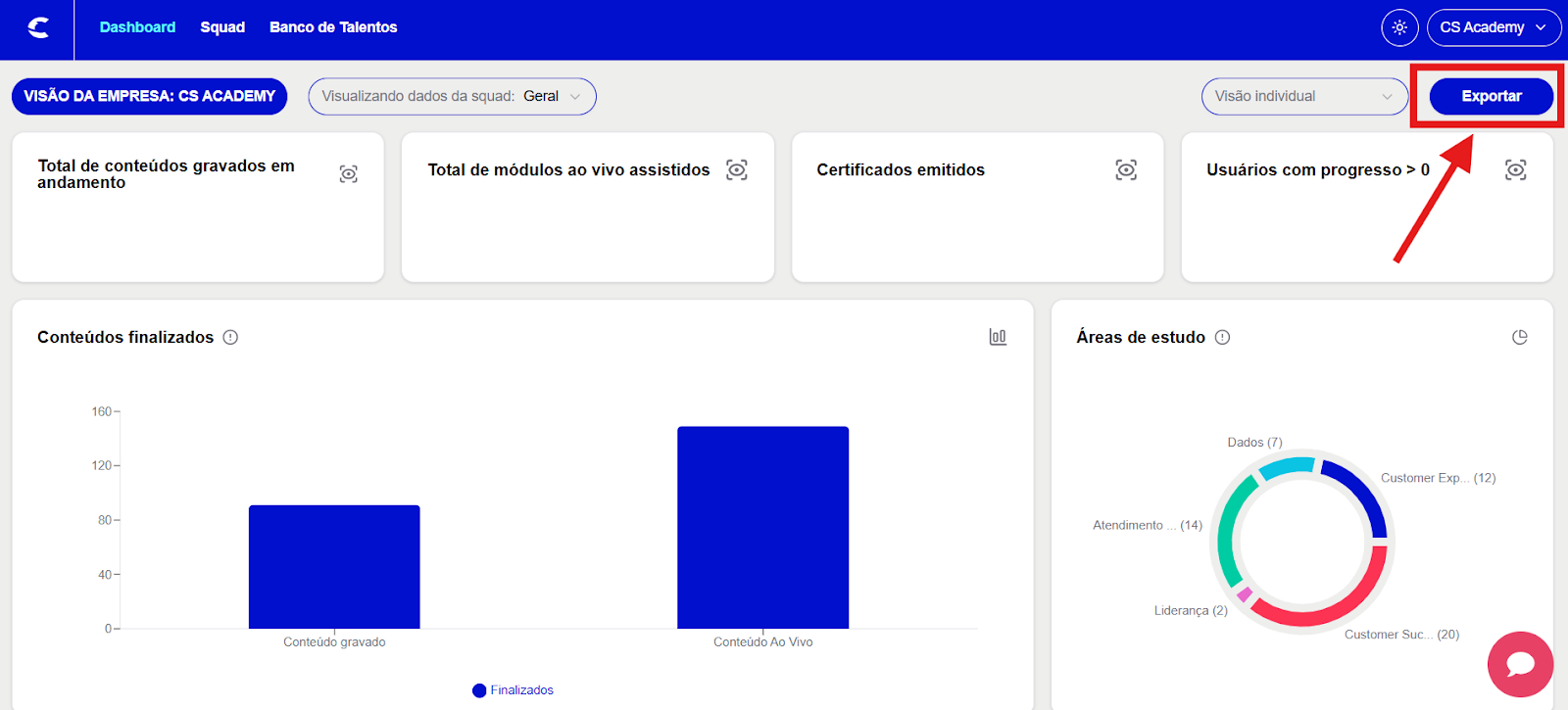Click the company logo icon in the header
The width and height of the screenshot is (1568, 710).
[x=38, y=27]
